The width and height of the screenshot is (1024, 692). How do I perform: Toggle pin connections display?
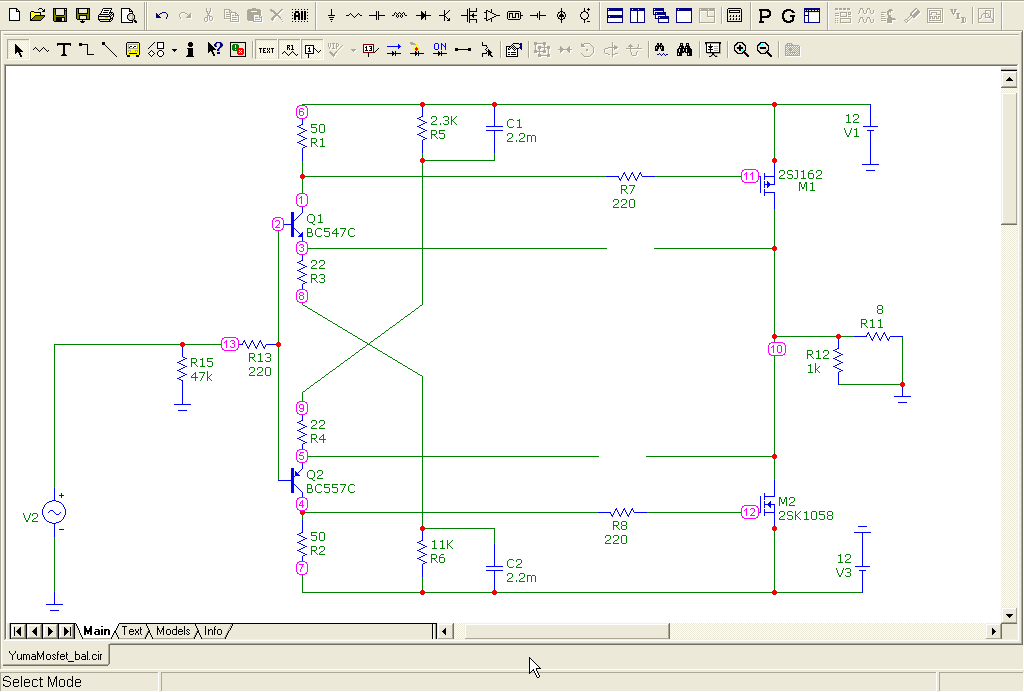(x=462, y=50)
